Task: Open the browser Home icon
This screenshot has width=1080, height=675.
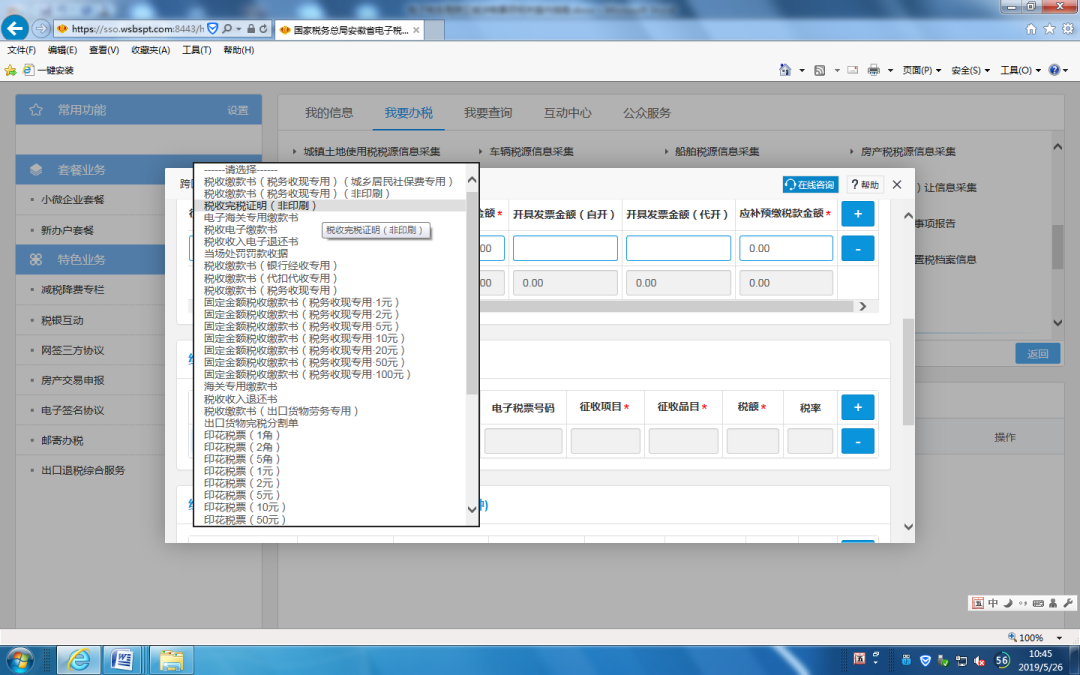Action: (x=1030, y=29)
